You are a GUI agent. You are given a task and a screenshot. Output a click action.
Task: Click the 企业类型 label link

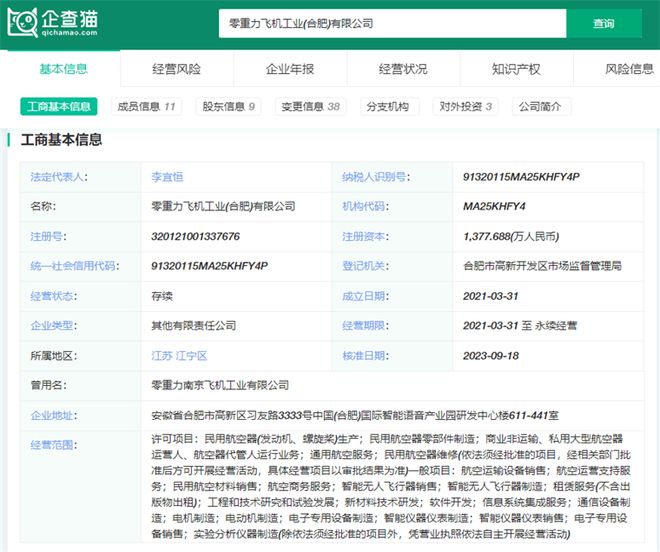pos(53,325)
